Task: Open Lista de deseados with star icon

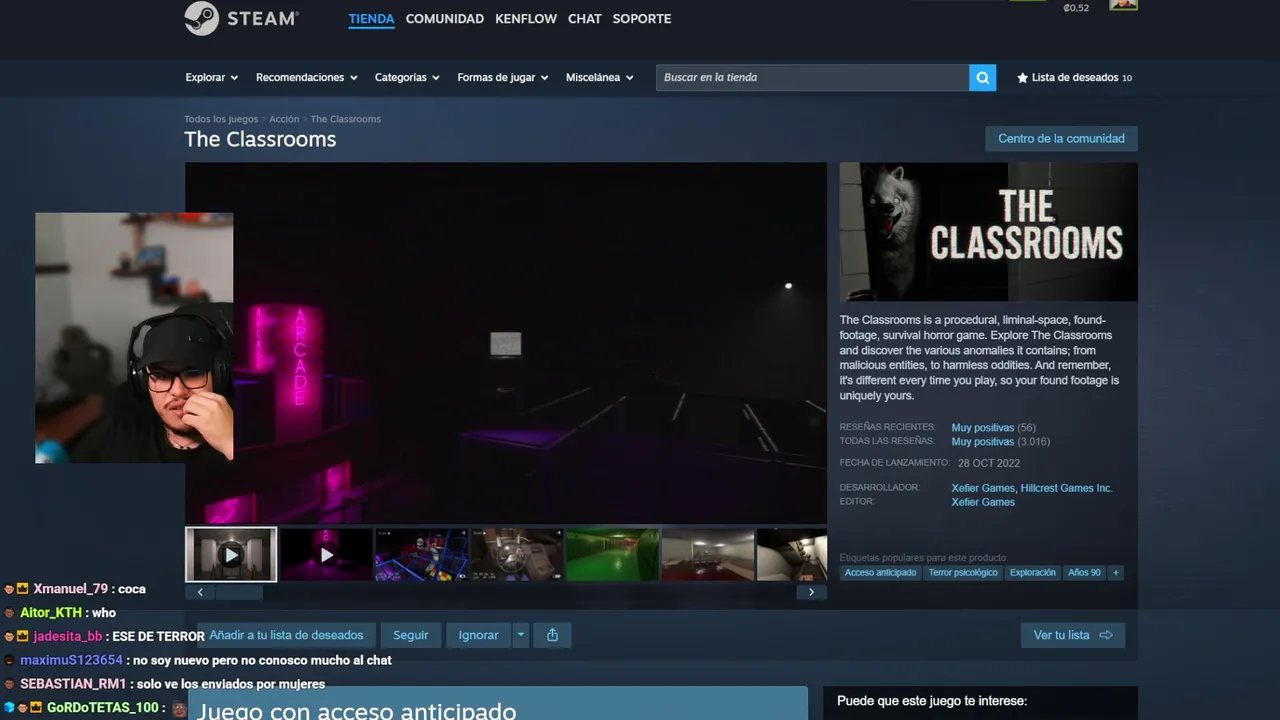Action: point(1075,77)
